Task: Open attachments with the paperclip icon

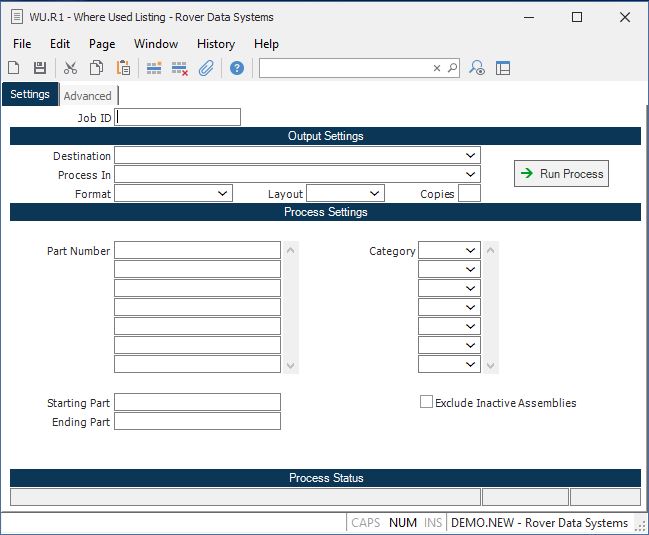Action: pos(206,68)
